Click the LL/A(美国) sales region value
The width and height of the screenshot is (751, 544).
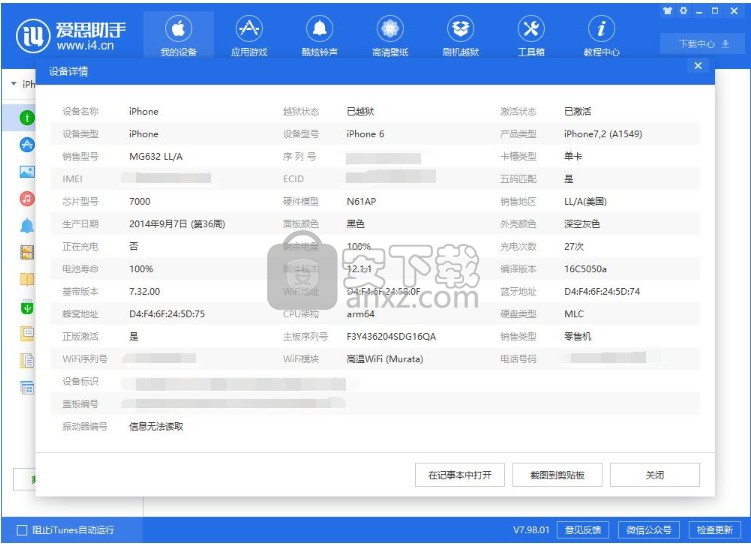click(585, 202)
